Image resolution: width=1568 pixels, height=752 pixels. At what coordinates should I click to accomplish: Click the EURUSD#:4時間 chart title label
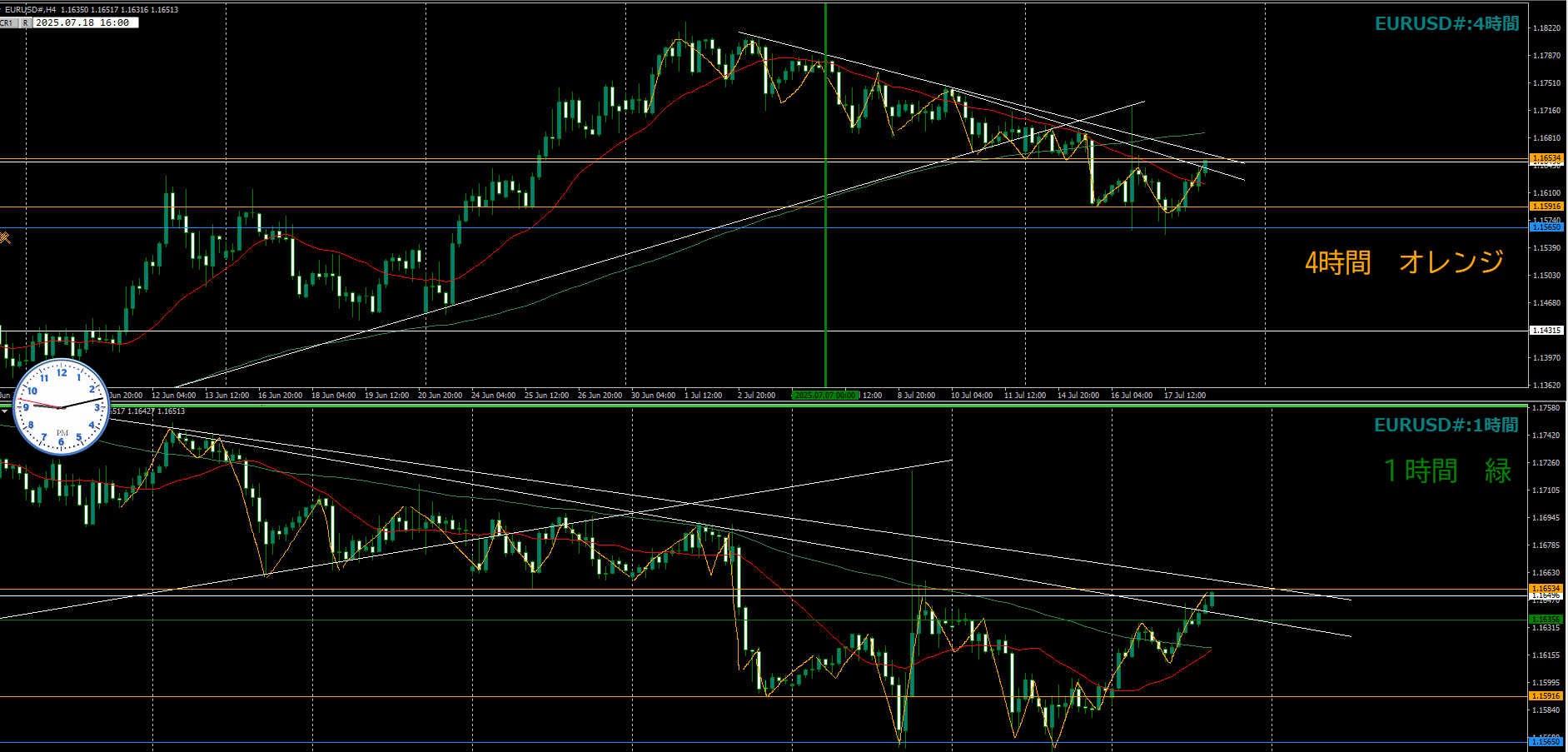click(x=1446, y=24)
